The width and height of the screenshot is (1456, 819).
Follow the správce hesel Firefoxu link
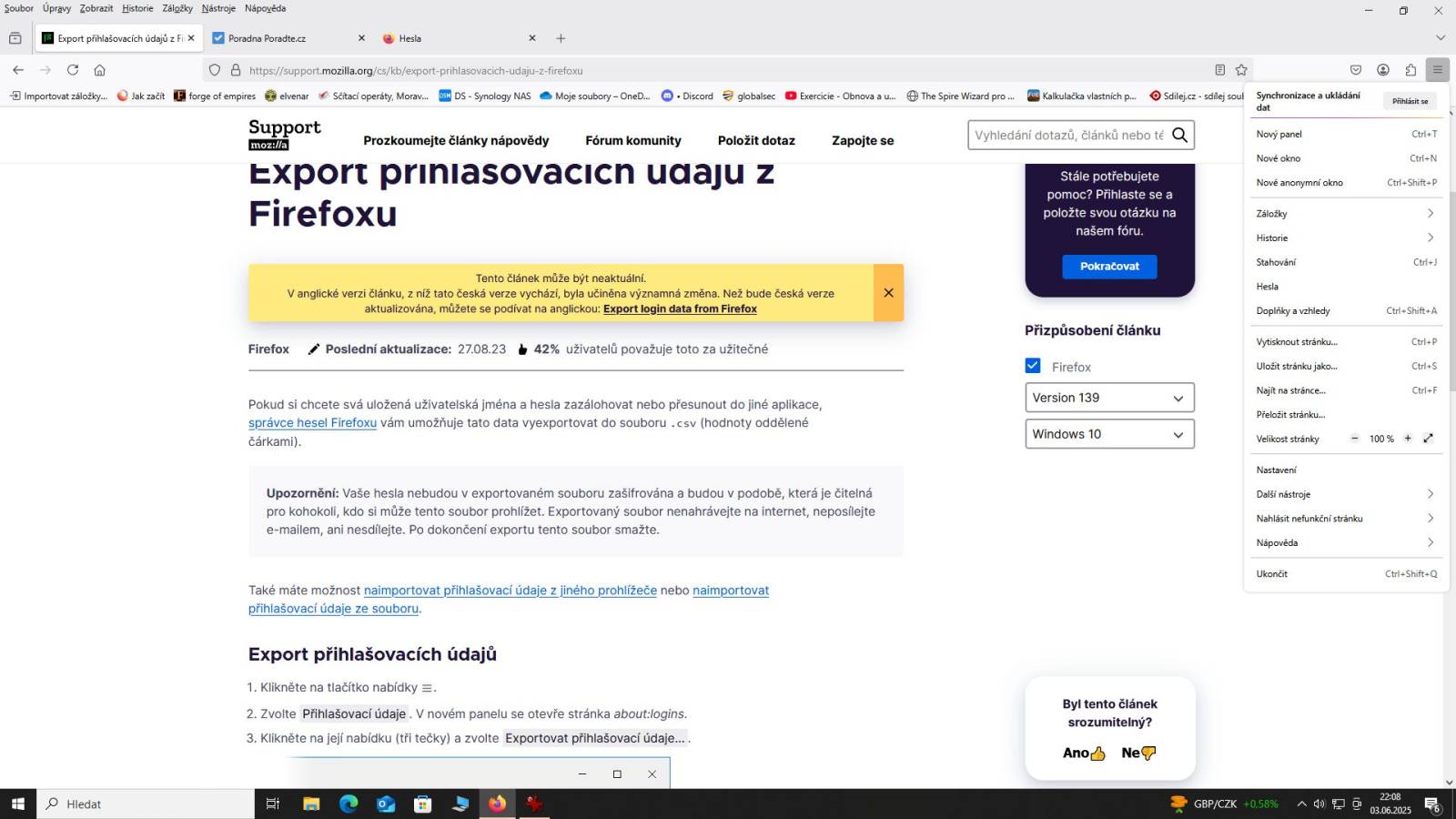click(x=312, y=423)
